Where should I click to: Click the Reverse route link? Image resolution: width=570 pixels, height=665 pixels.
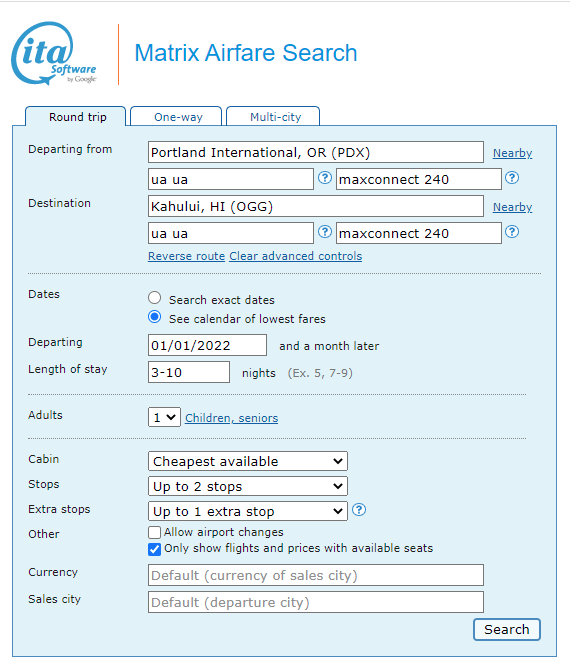coord(186,256)
